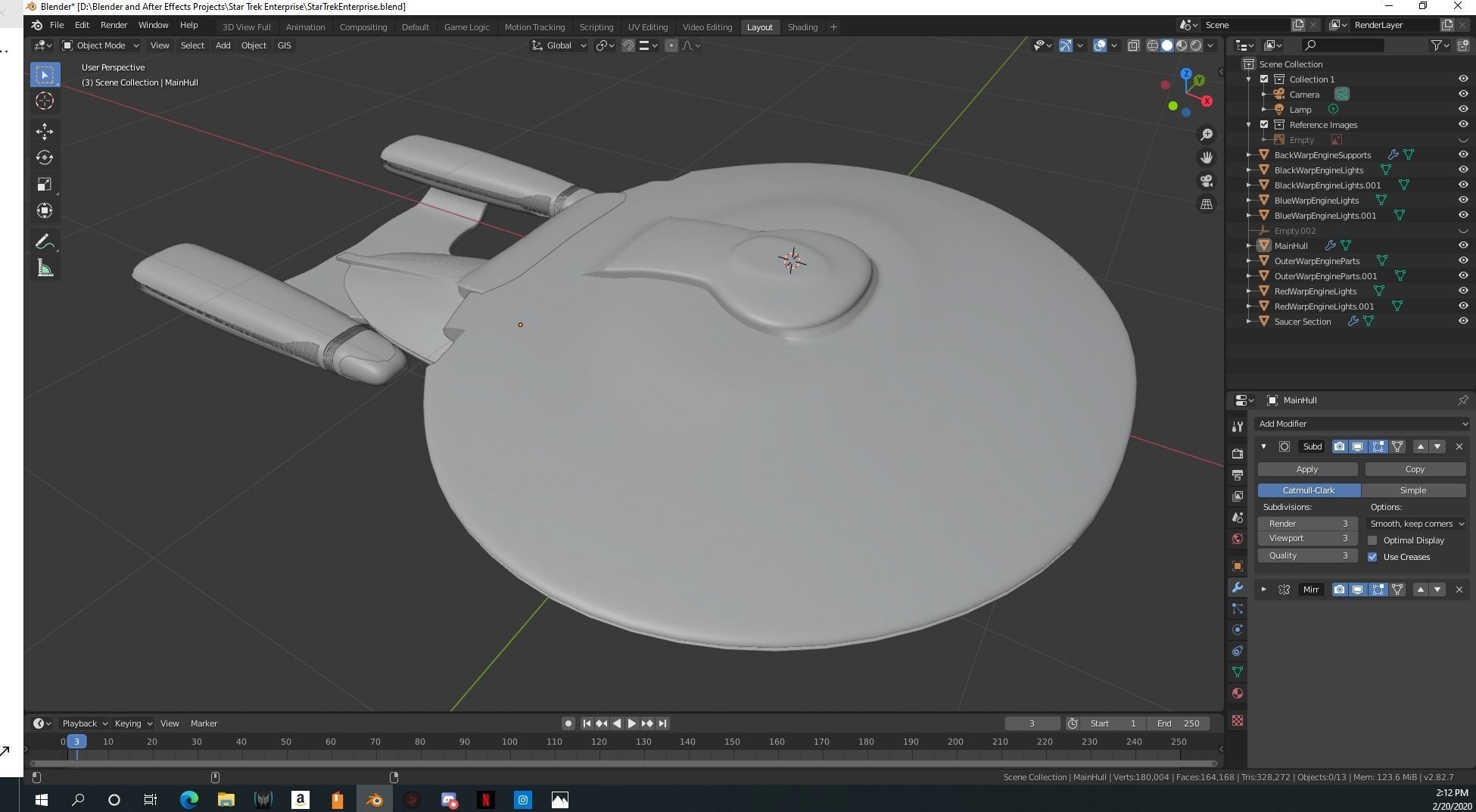Open the Physics properties tab

tap(1238, 630)
